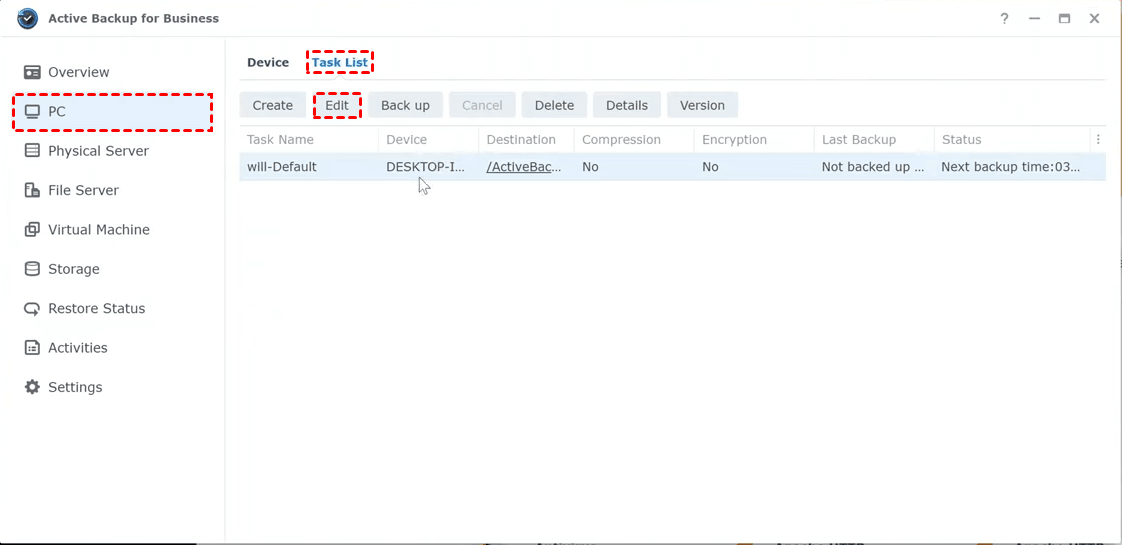Click the Create button

click(x=272, y=105)
